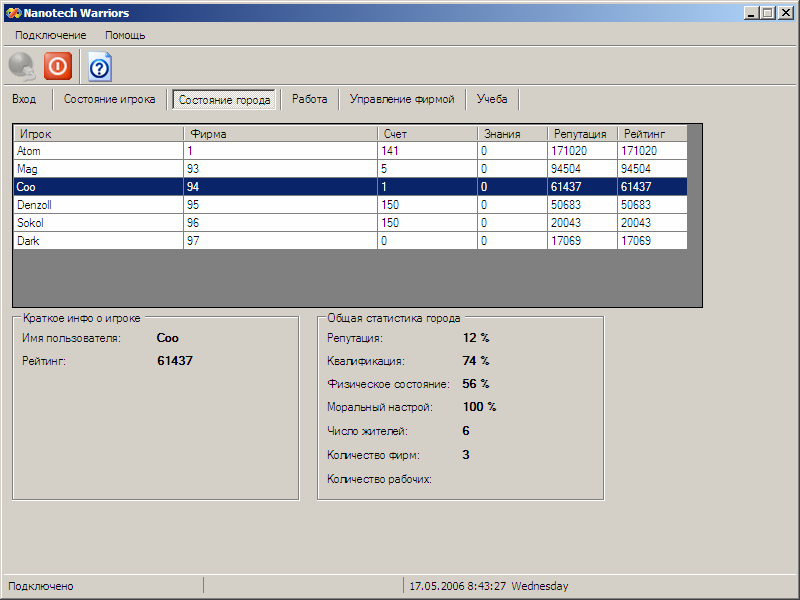Click Denzoll's Знания cell
The height and width of the screenshot is (600, 800).
click(x=512, y=205)
